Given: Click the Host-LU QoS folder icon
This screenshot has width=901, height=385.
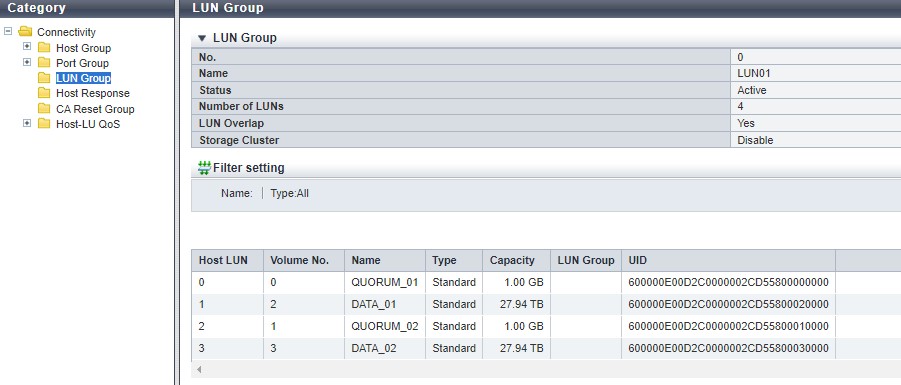Looking at the screenshot, I should (x=44, y=124).
